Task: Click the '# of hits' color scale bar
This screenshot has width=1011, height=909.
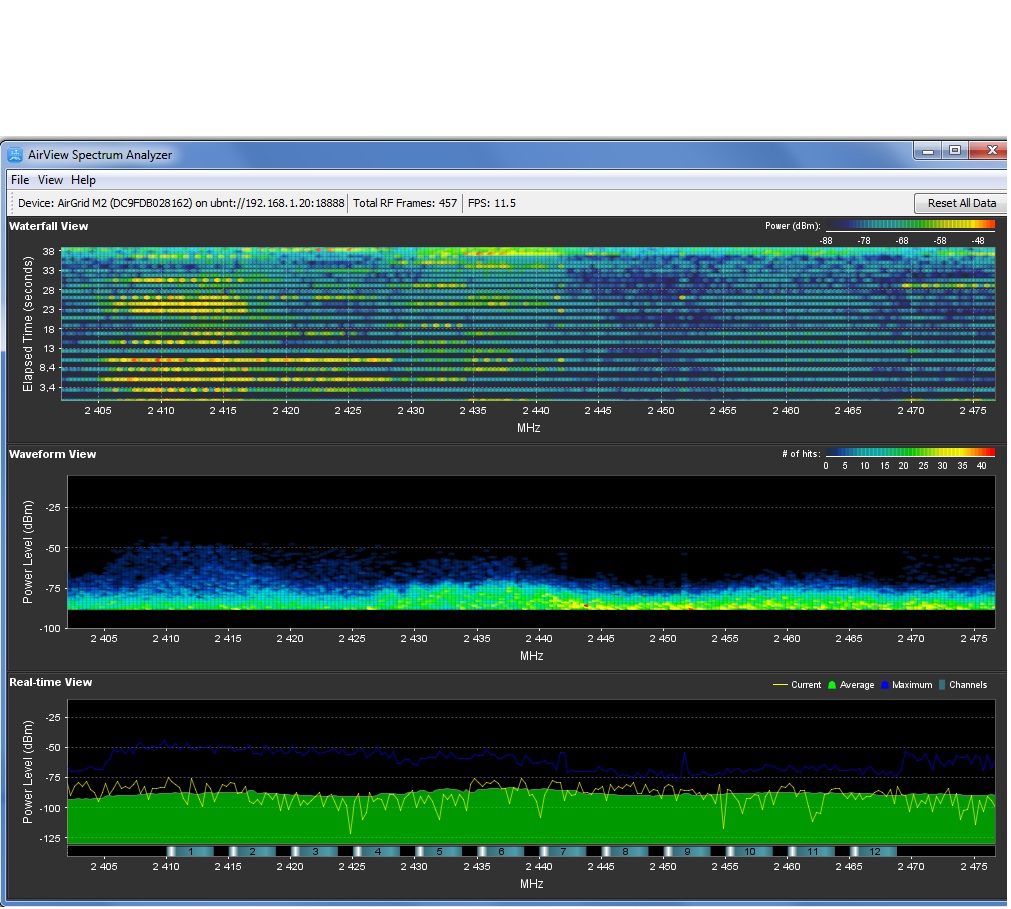Action: [x=911, y=453]
